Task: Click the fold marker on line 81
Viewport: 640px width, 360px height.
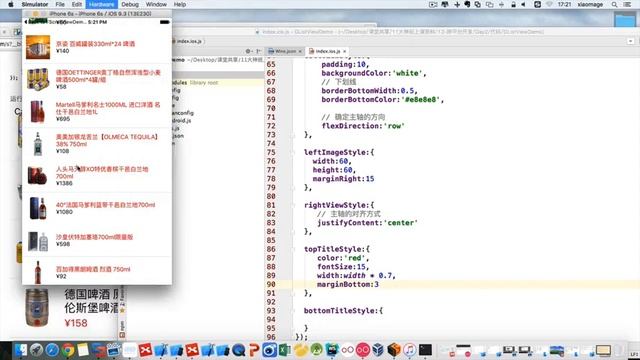Action: click(x=293, y=205)
